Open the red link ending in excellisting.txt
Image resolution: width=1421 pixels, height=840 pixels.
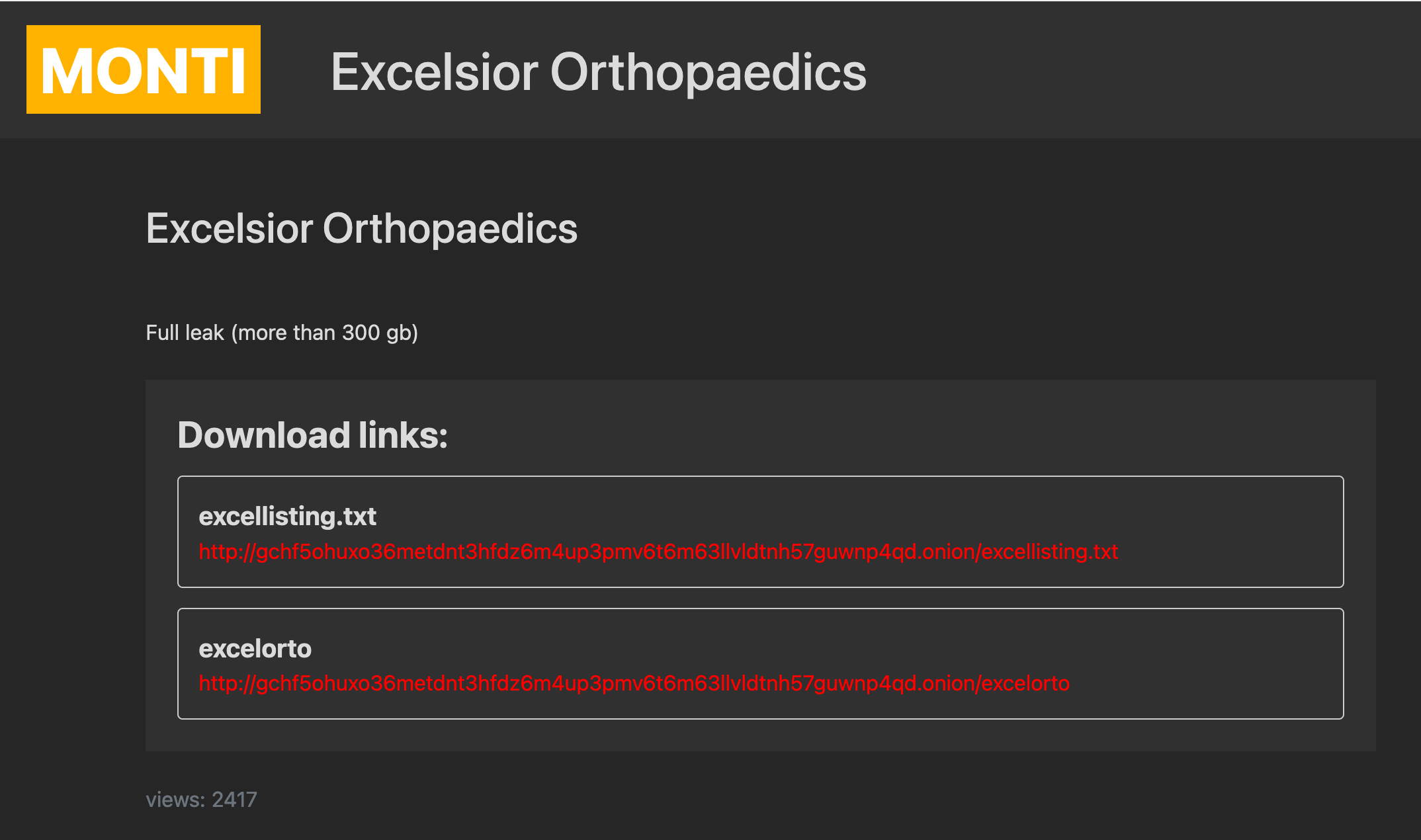point(658,552)
